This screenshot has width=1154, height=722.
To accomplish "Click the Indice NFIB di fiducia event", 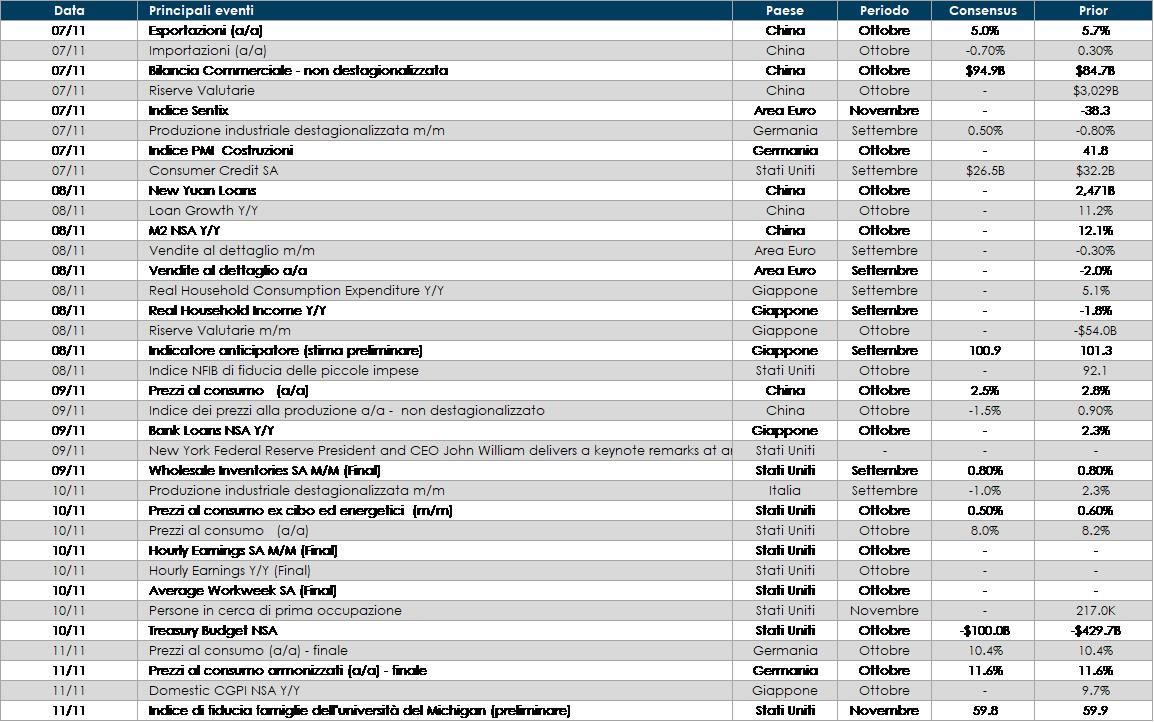I will pyautogui.click(x=283, y=371).
